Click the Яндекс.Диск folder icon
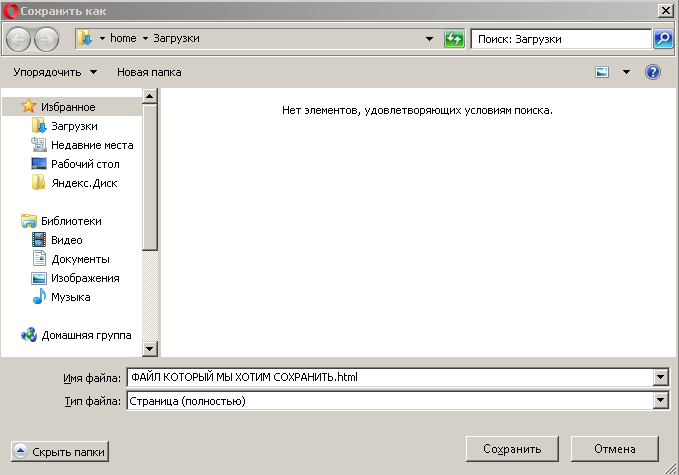 pos(39,182)
